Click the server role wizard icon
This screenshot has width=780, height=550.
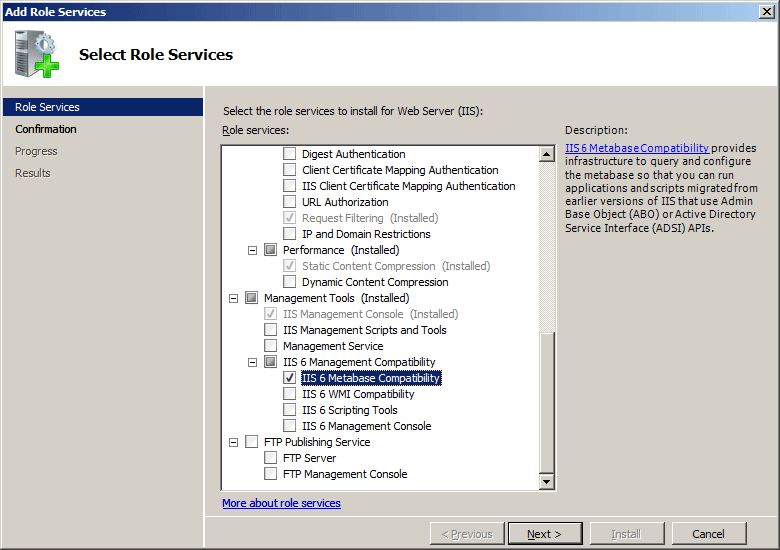coord(37,54)
